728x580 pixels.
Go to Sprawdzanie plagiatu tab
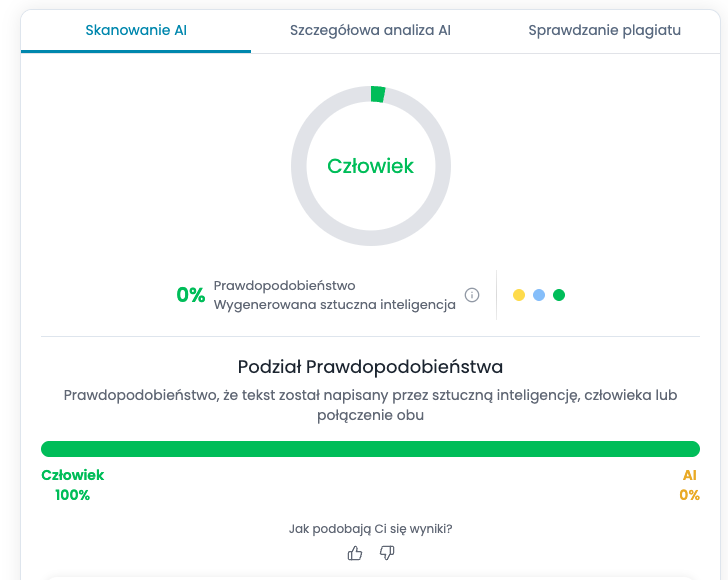click(604, 30)
